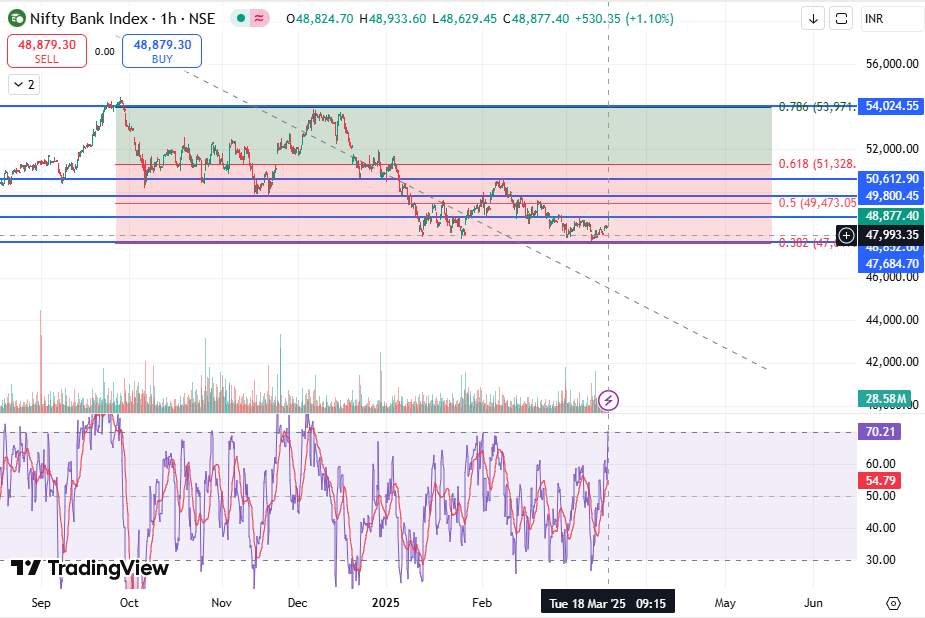The image size is (925, 618).
Task: Select the 50,612.90 price label
Action: 891,179
